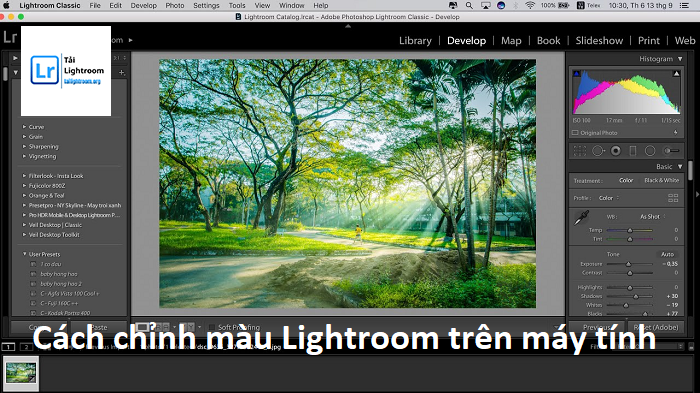700x393 pixels.
Task: Expand the Vignetting preset group
Action: [x=24, y=156]
